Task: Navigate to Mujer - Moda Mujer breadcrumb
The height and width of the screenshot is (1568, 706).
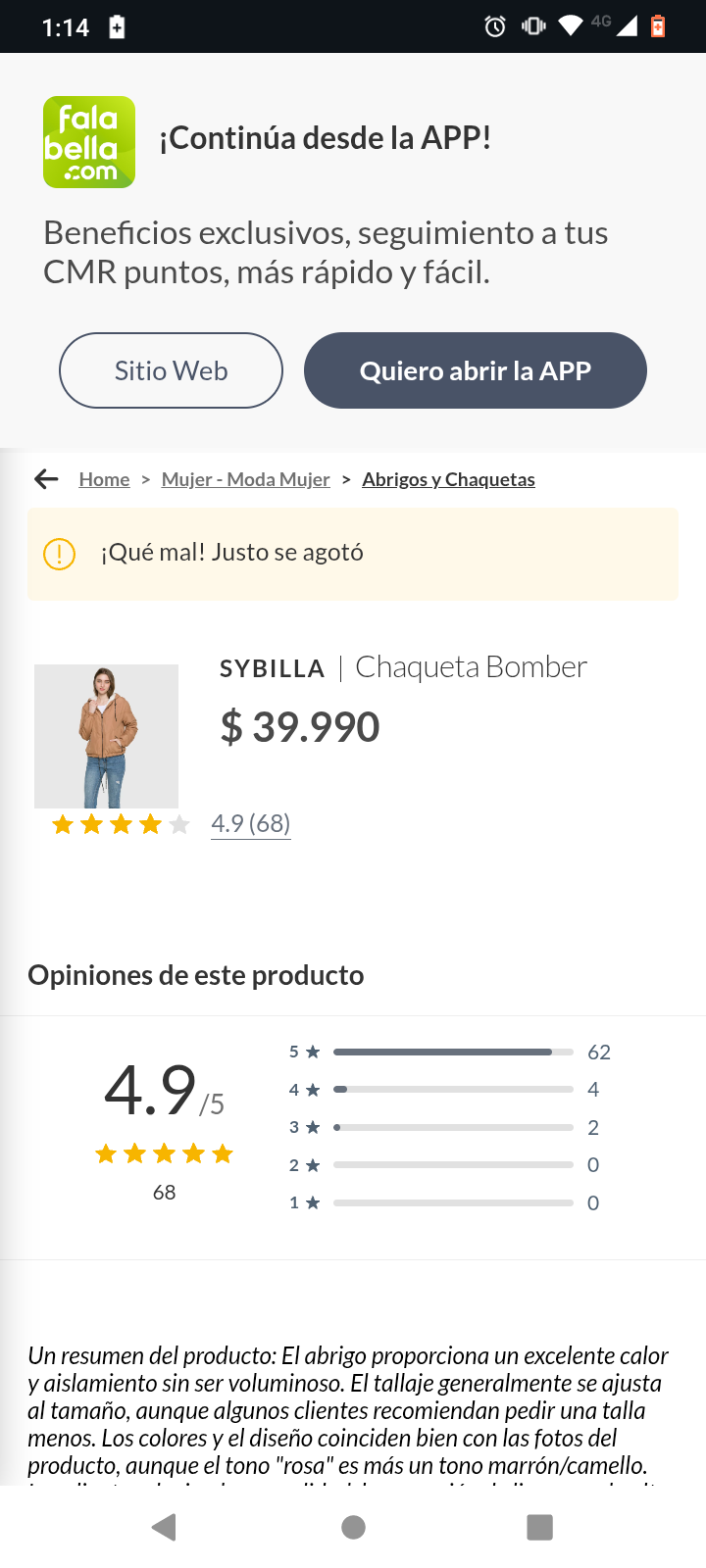Action: tap(245, 479)
